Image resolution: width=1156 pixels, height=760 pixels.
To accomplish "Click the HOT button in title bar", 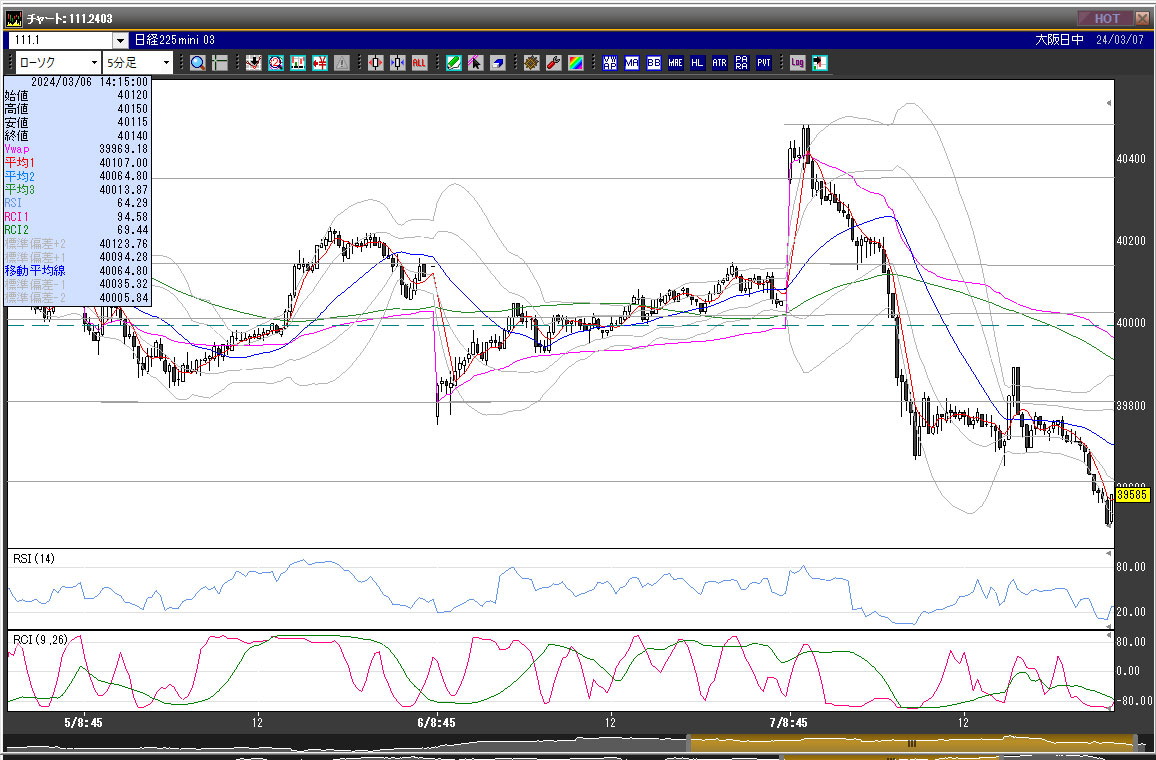I will tap(1105, 18).
